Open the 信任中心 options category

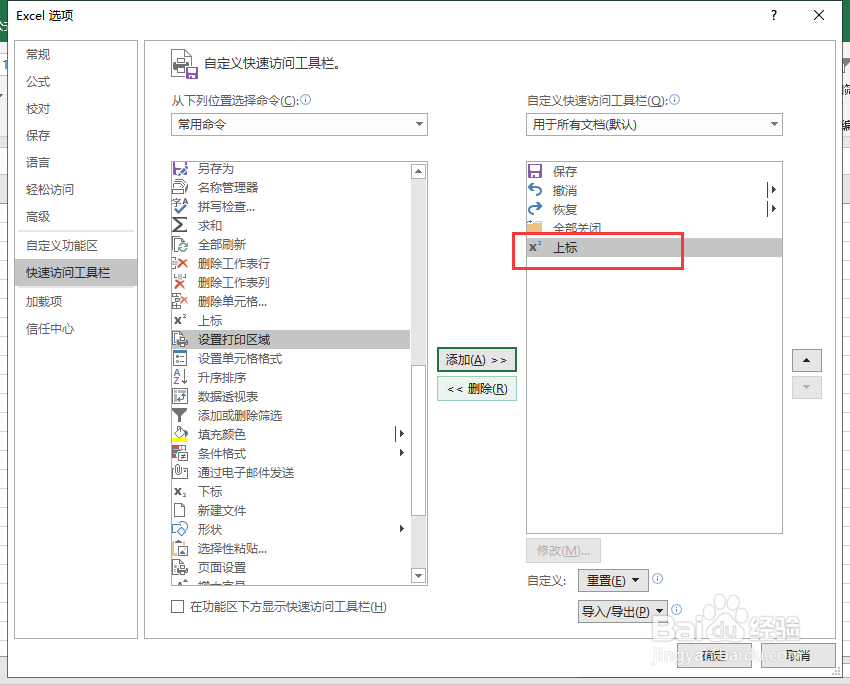(76, 328)
